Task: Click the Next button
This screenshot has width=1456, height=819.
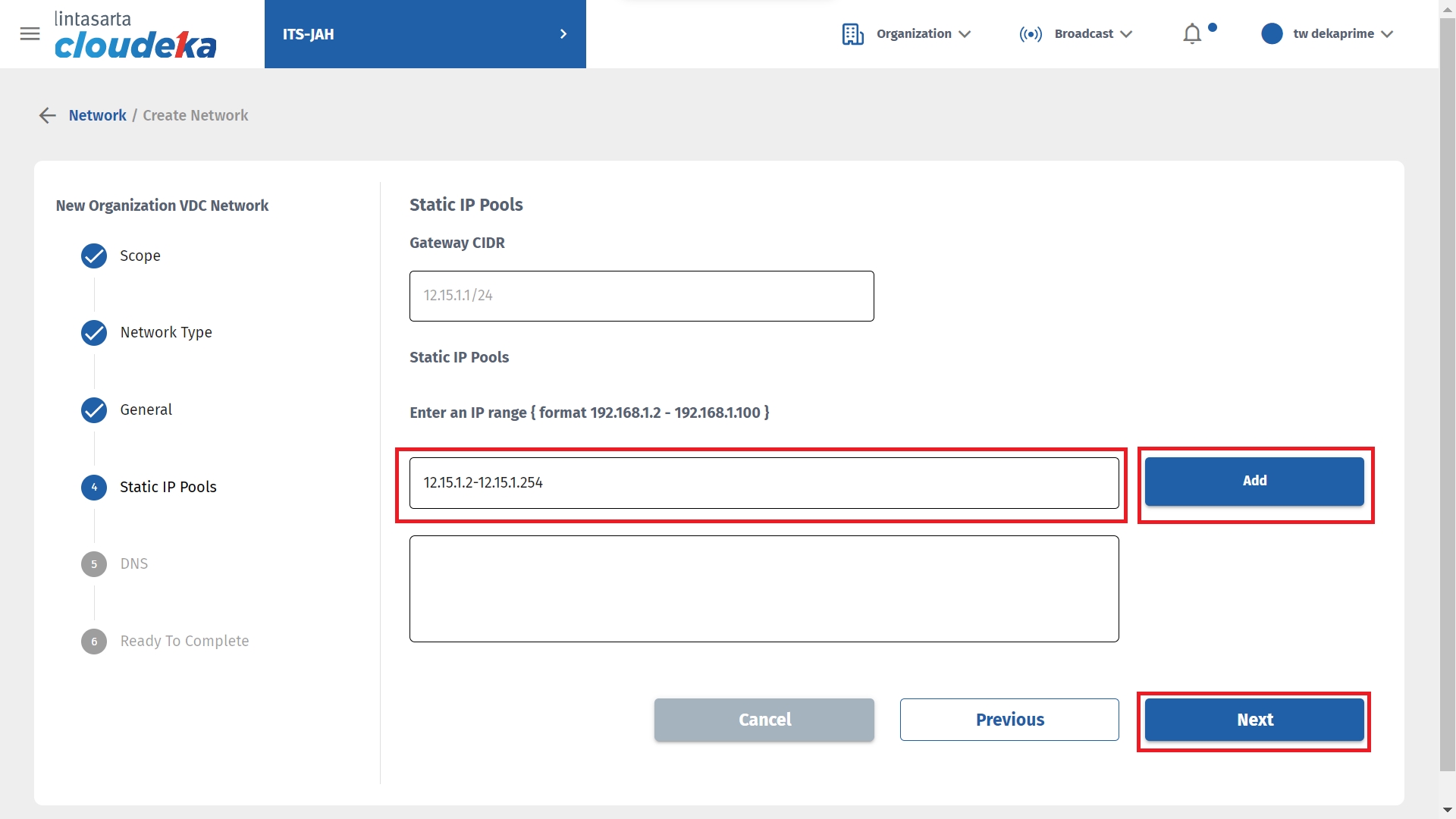Action: pos(1254,720)
